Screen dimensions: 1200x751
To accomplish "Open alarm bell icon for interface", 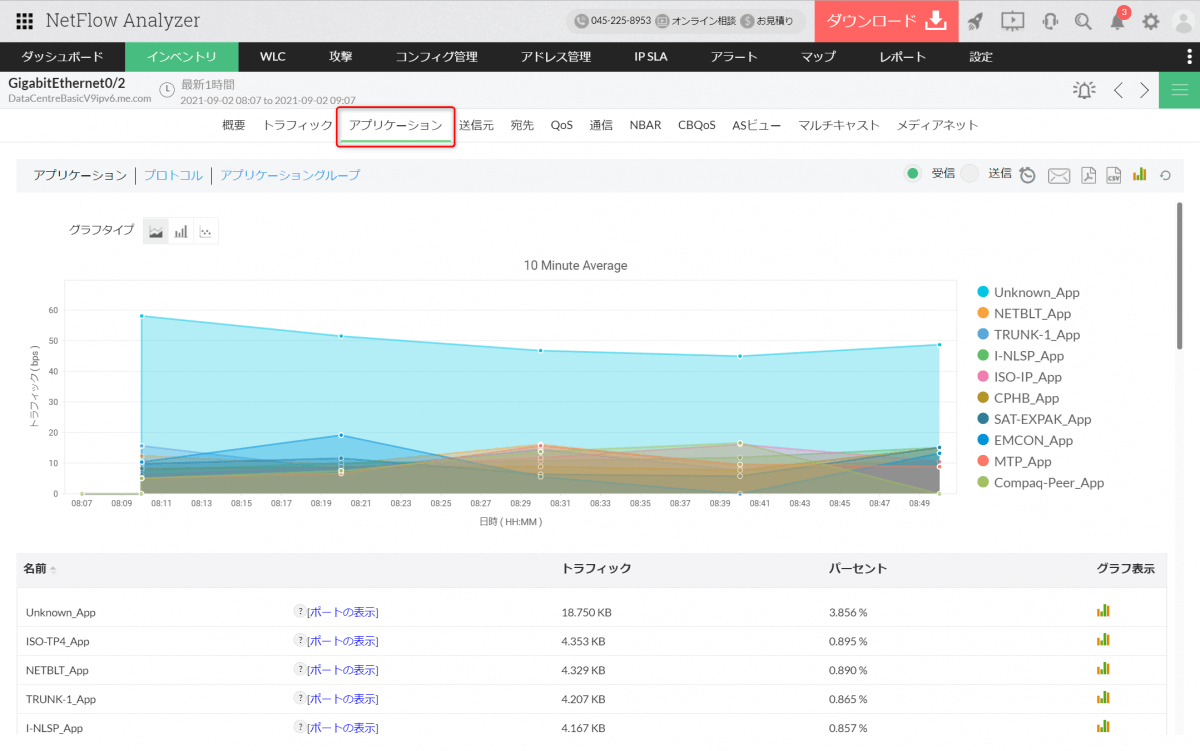I will [x=1083, y=90].
